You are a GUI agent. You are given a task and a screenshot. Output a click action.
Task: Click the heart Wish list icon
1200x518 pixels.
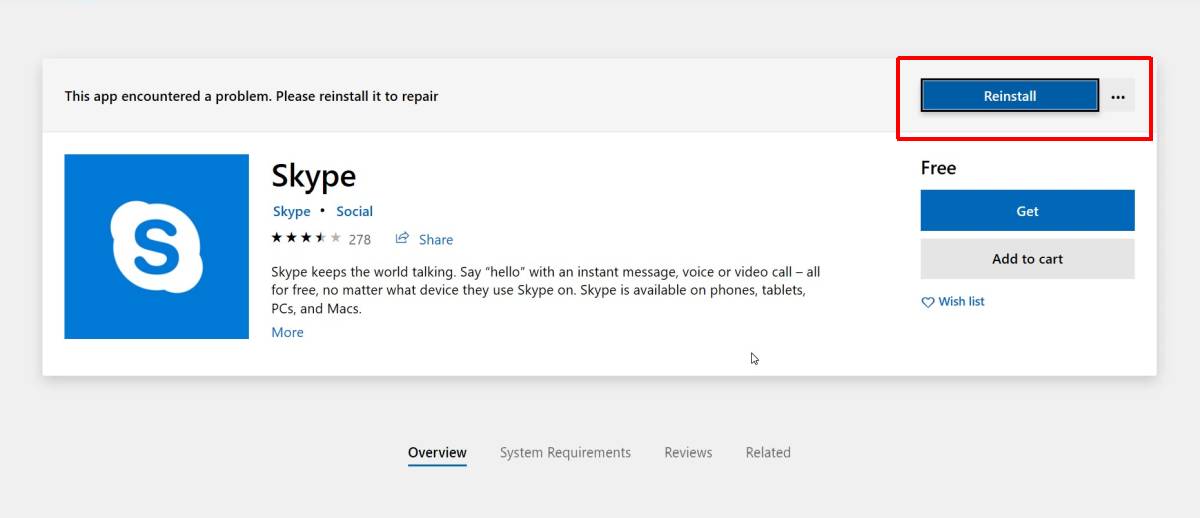(928, 302)
